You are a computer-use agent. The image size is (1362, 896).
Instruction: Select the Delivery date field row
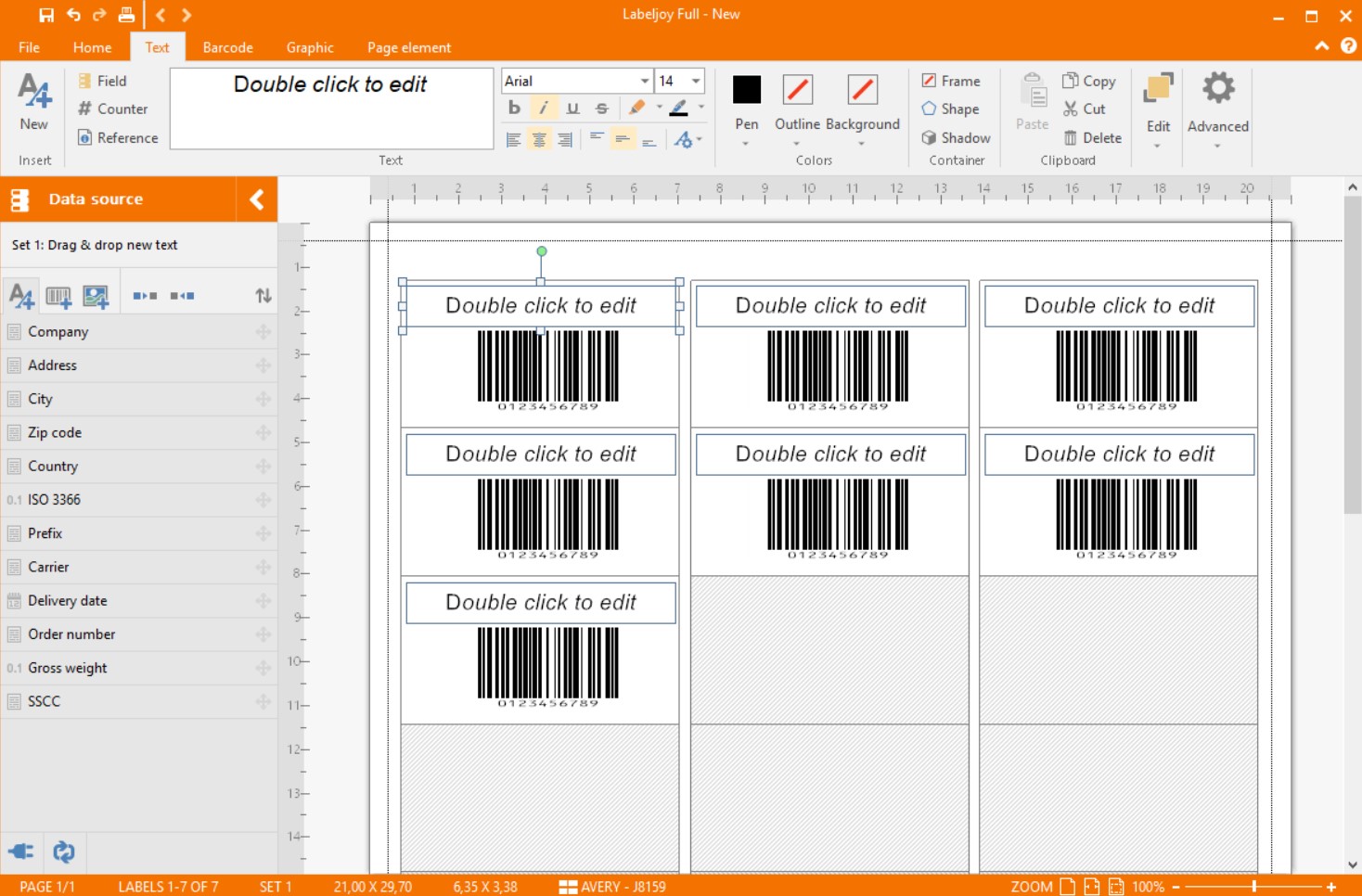tap(139, 600)
